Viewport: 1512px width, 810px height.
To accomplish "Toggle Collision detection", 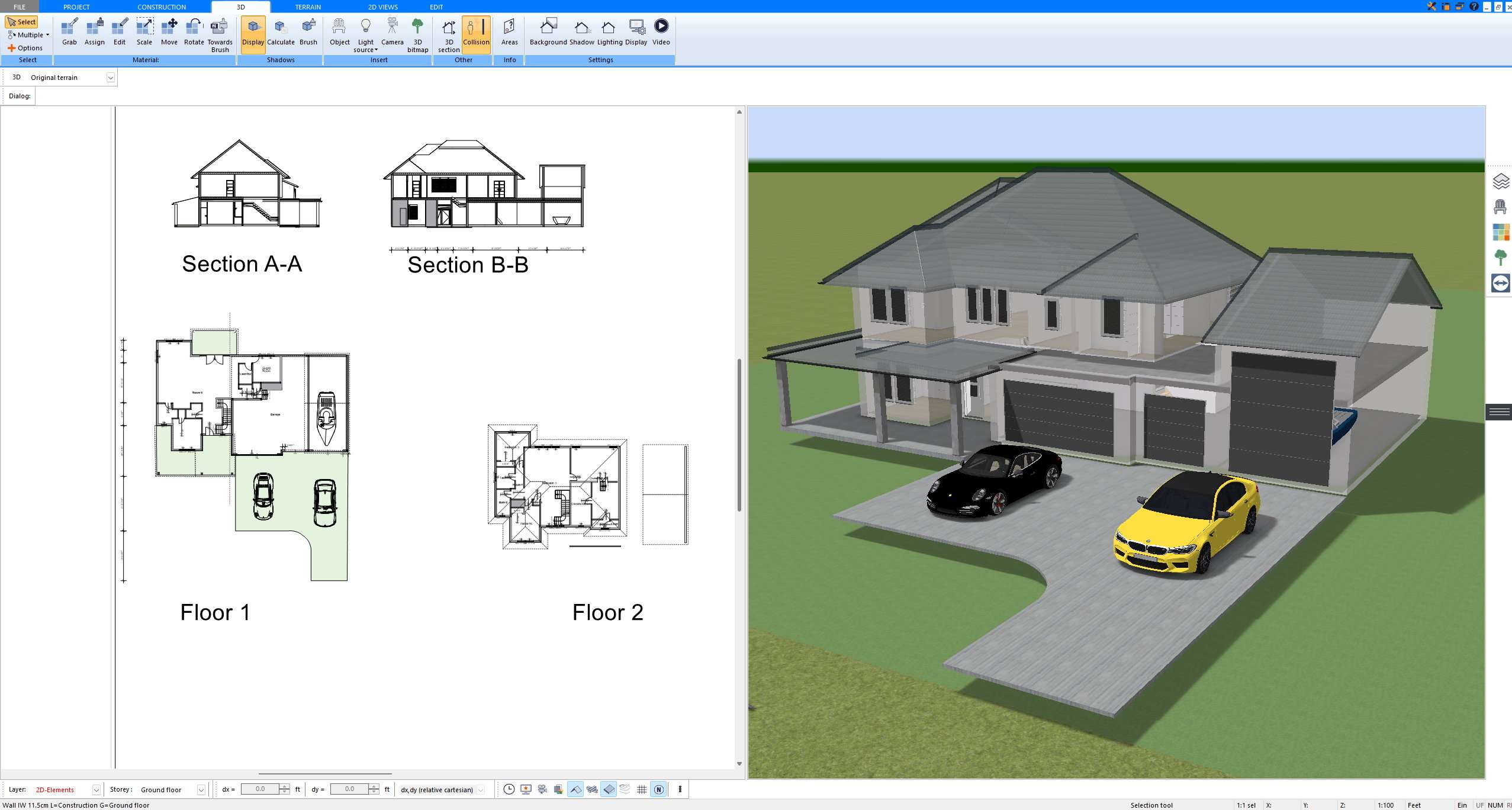I will pos(476,34).
